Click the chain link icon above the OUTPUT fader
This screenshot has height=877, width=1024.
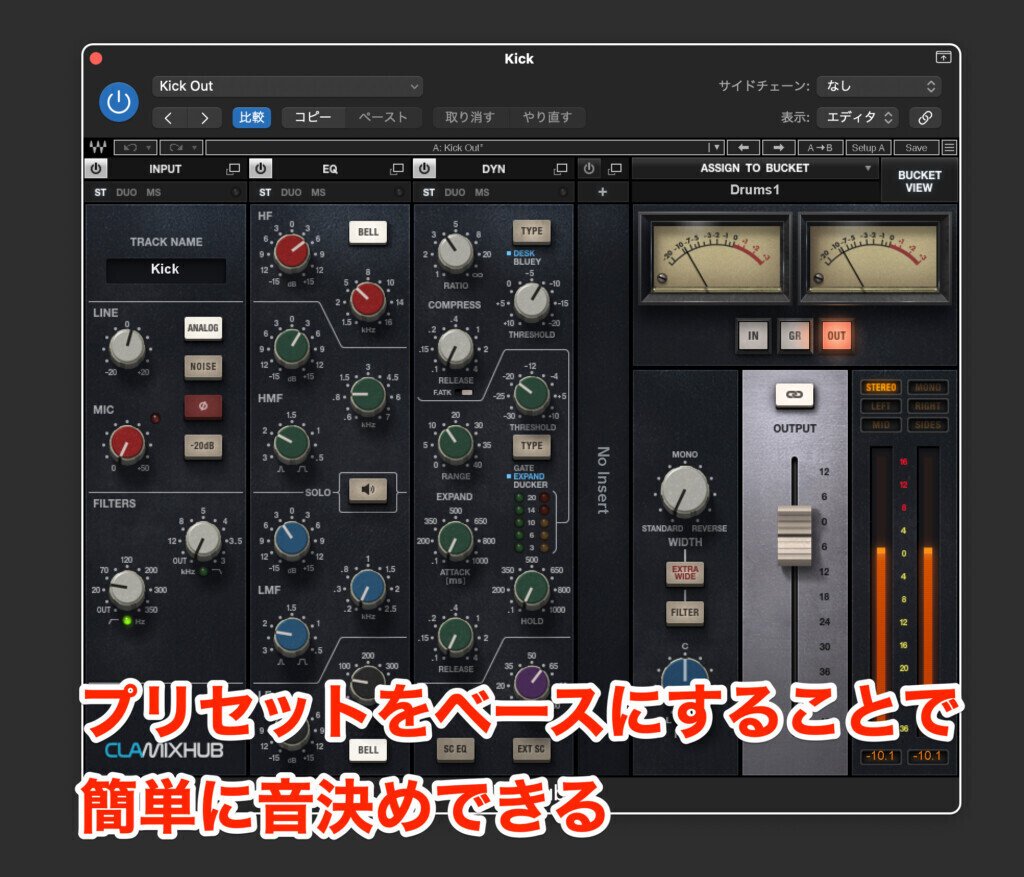tap(796, 393)
